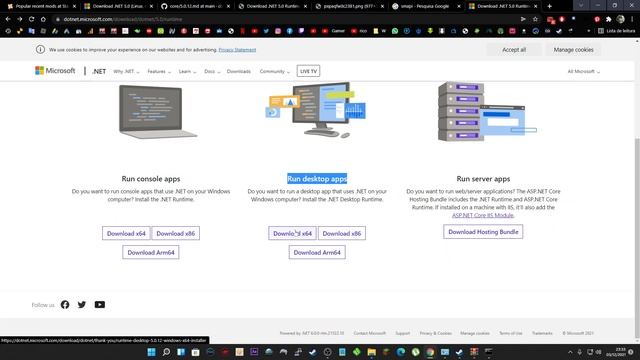Open the browser home page

[x=43, y=19]
